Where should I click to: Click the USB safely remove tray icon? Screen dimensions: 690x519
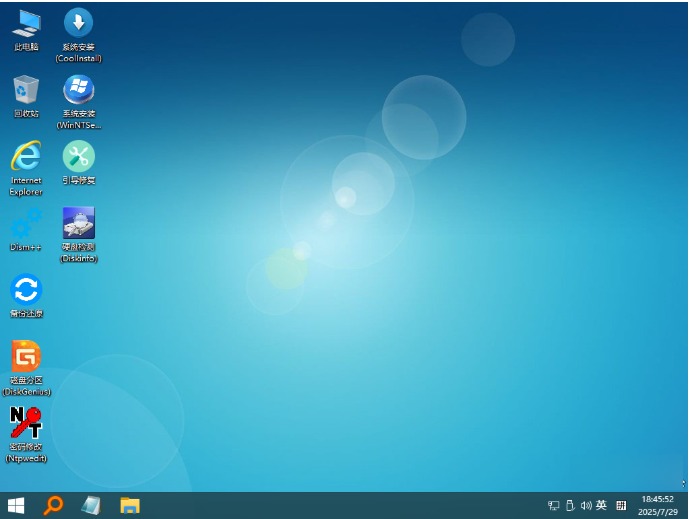(570, 505)
